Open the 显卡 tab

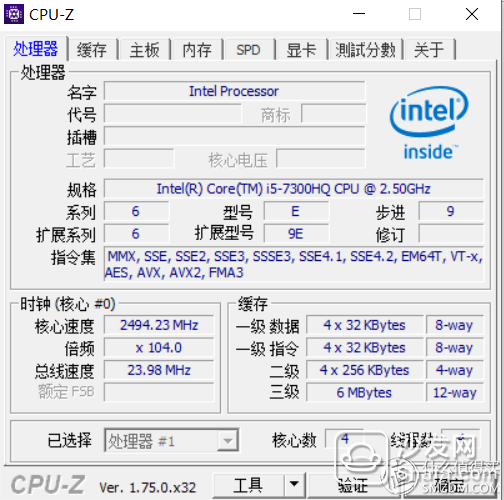(301, 50)
